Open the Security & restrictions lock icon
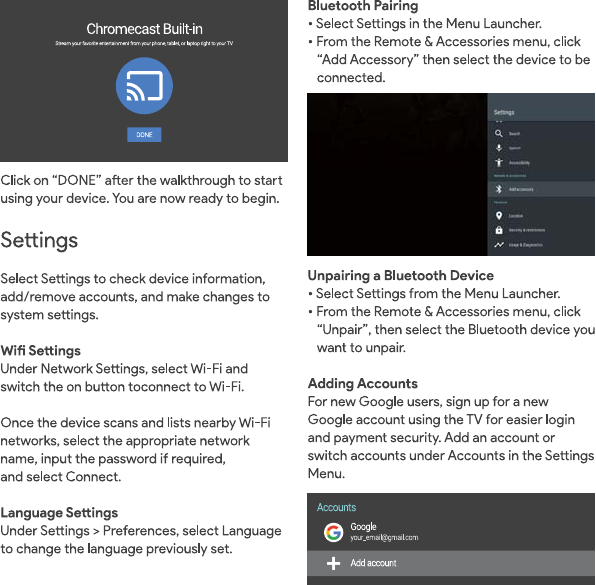This screenshot has height=585, width=596. tap(499, 230)
